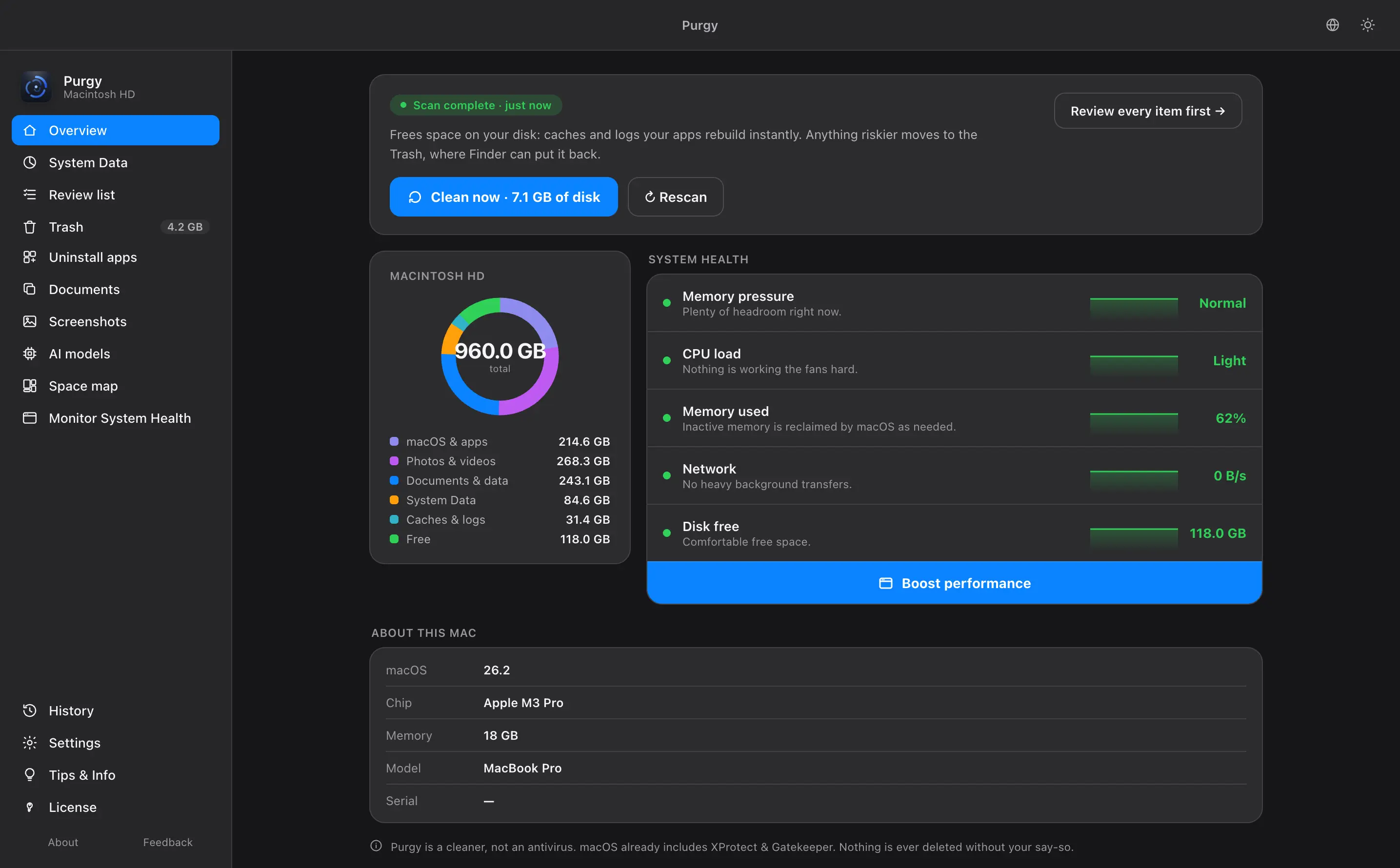The height and width of the screenshot is (868, 1400).
Task: Toggle light mode with sun icon
Action: (1368, 25)
